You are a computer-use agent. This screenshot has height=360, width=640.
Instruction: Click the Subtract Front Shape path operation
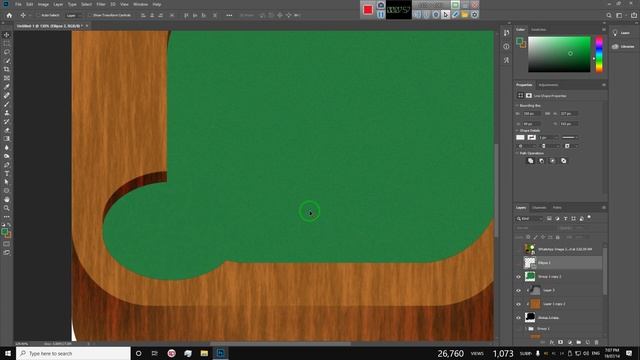tap(541, 161)
